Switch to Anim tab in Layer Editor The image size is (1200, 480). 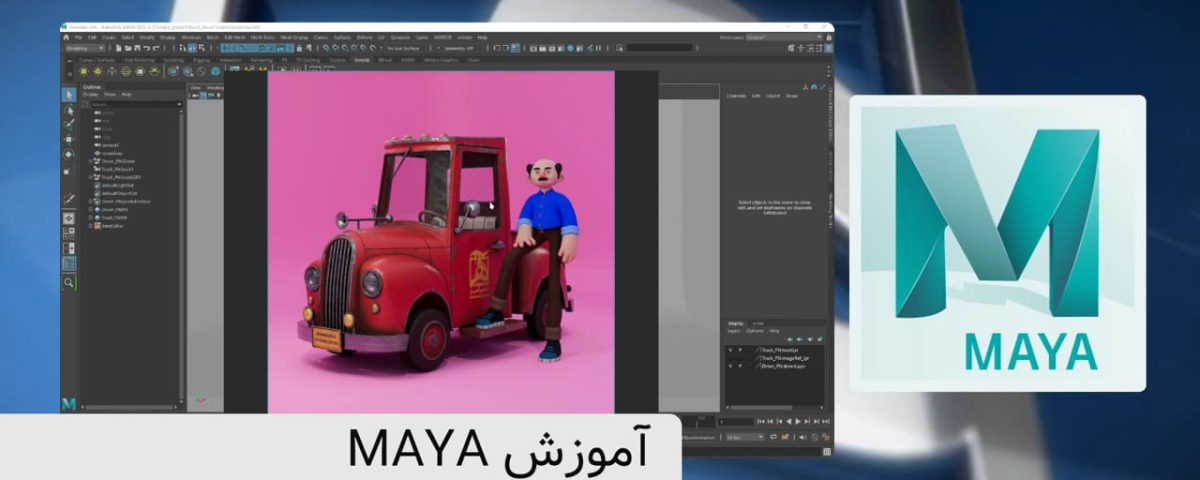click(x=758, y=323)
